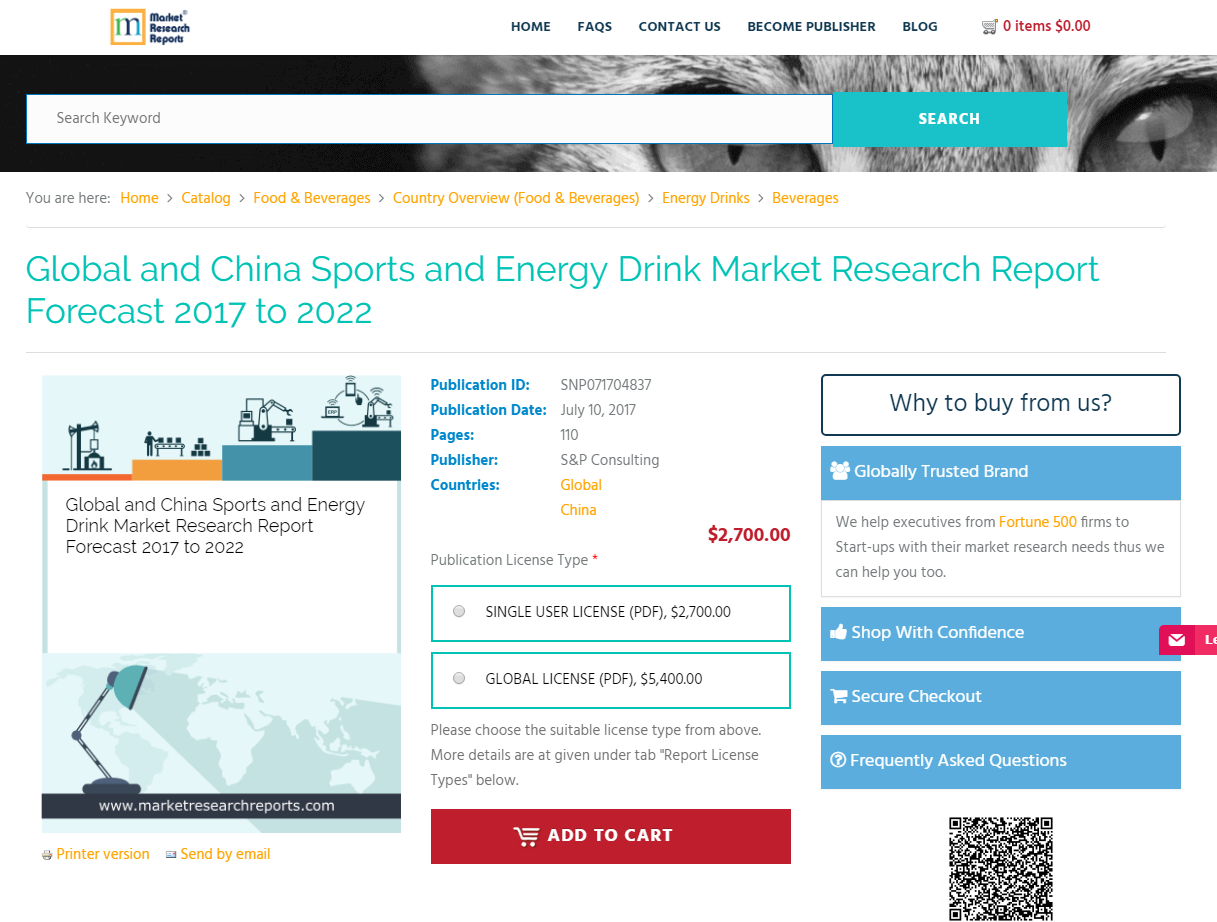Follow Energy Drinks breadcrumb link
Viewport: 1217px width, 922px height.
coord(706,198)
